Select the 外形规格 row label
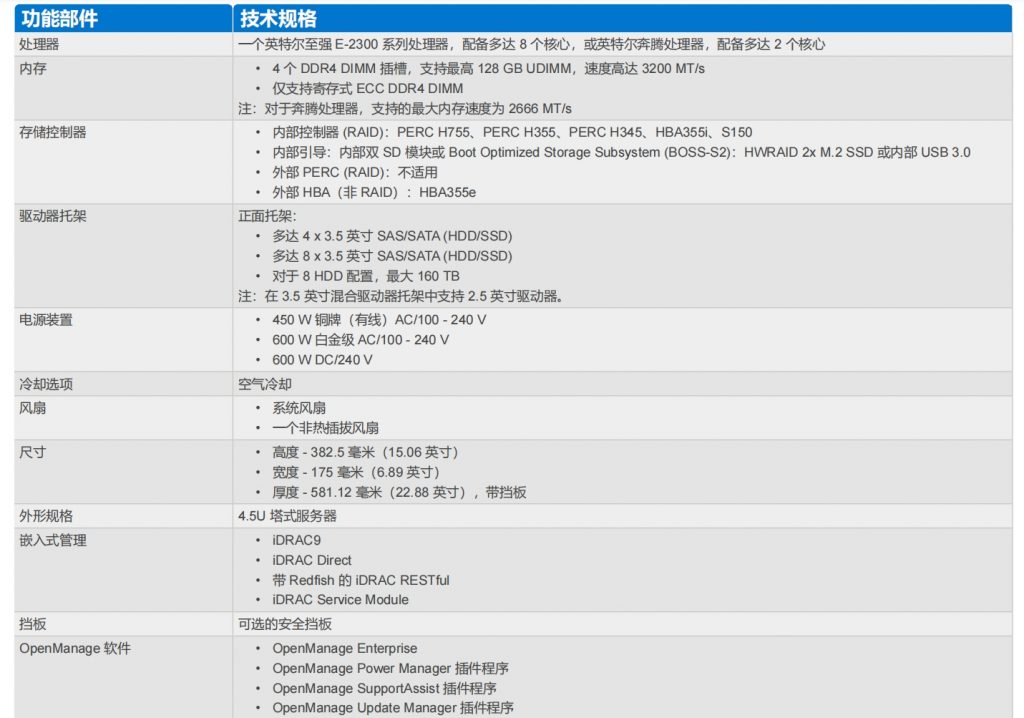 tap(46, 516)
